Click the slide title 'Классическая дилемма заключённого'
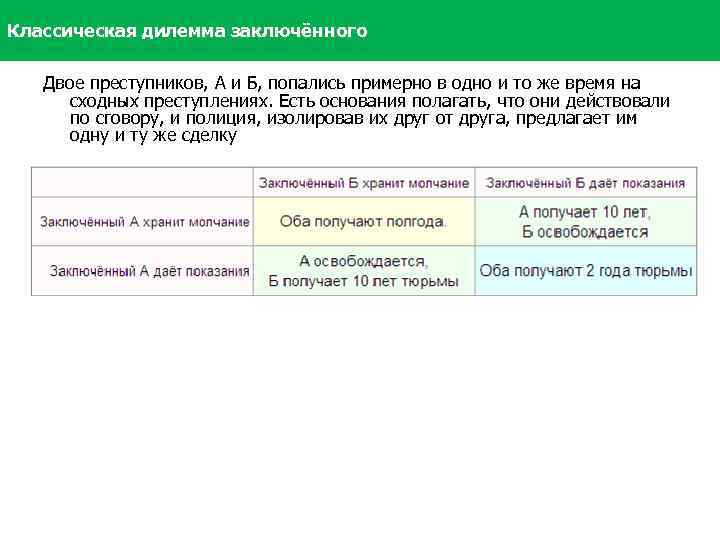The width and height of the screenshot is (720, 540). pyautogui.click(x=187, y=31)
